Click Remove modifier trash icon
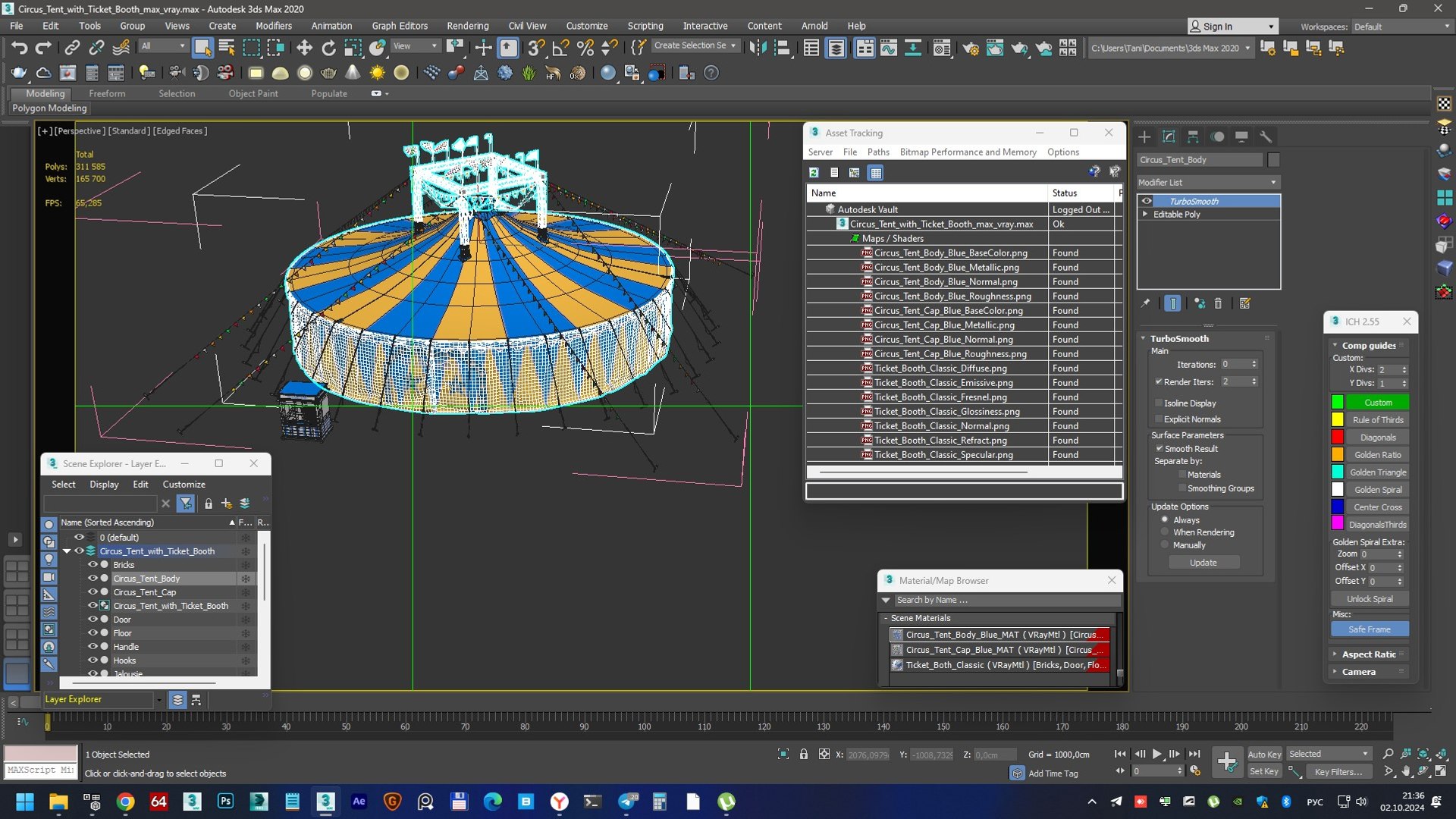 coord(1218,303)
